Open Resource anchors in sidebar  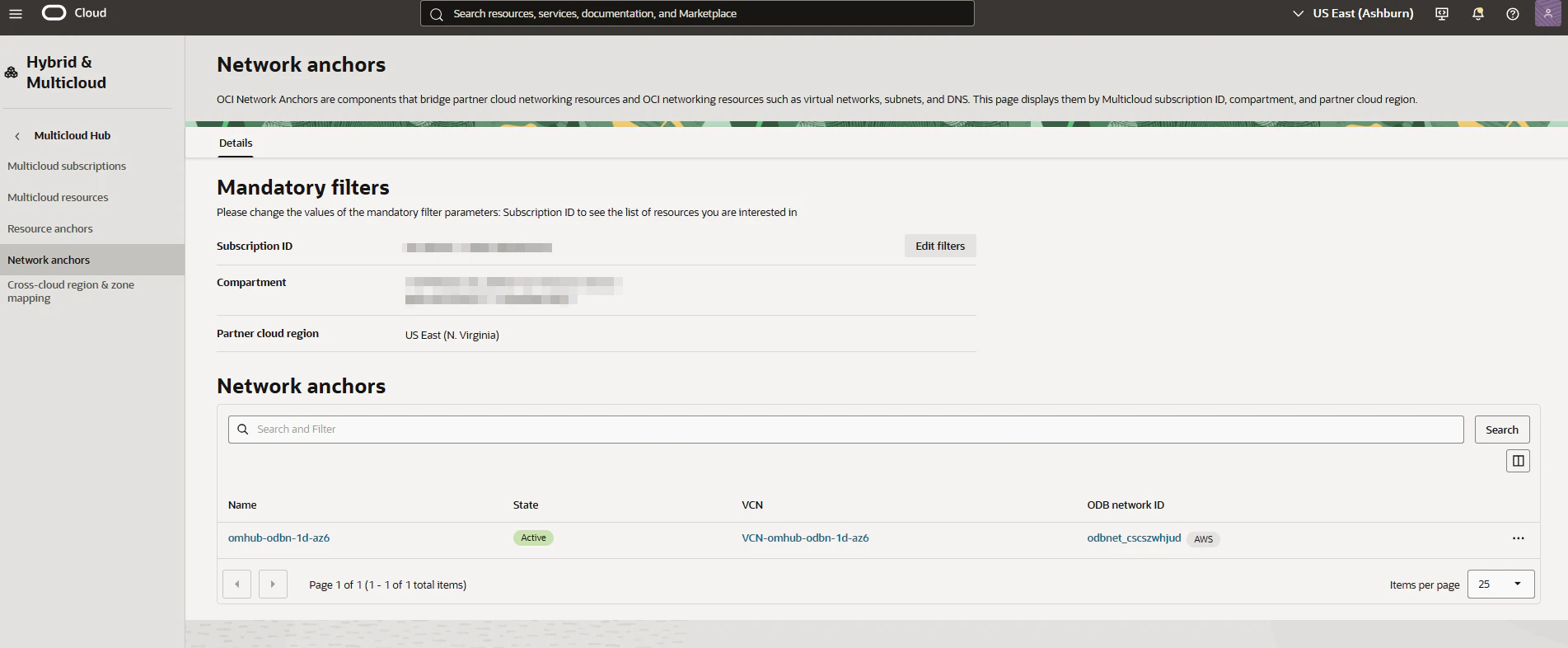pos(50,229)
